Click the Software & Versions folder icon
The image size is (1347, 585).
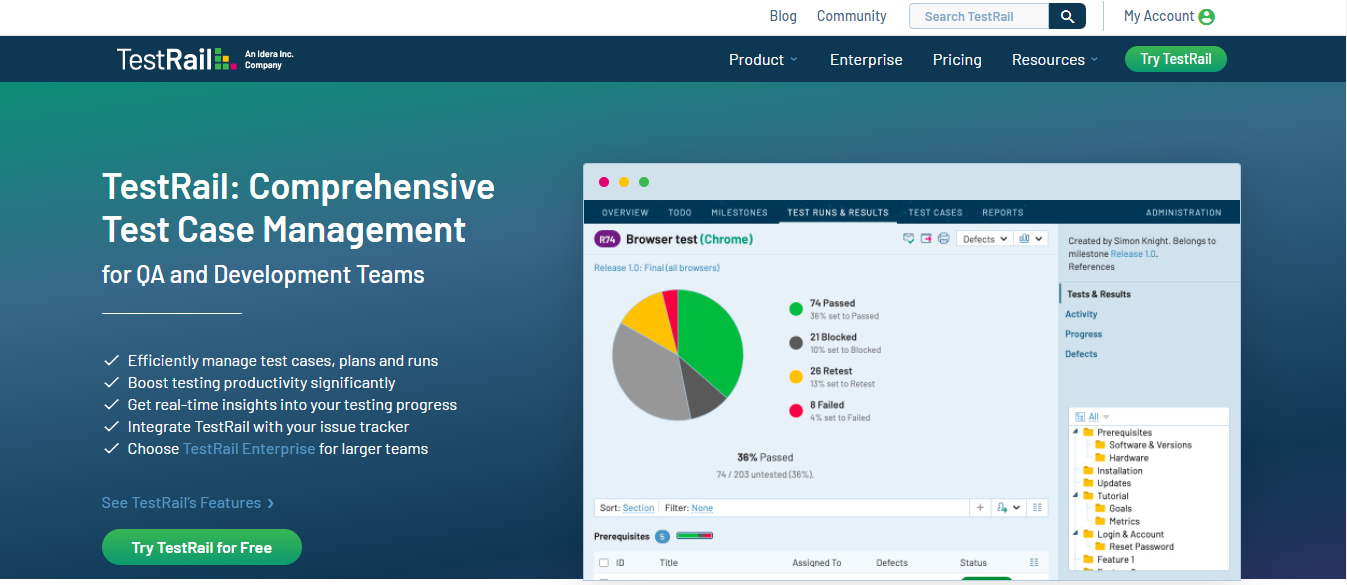pos(1101,445)
